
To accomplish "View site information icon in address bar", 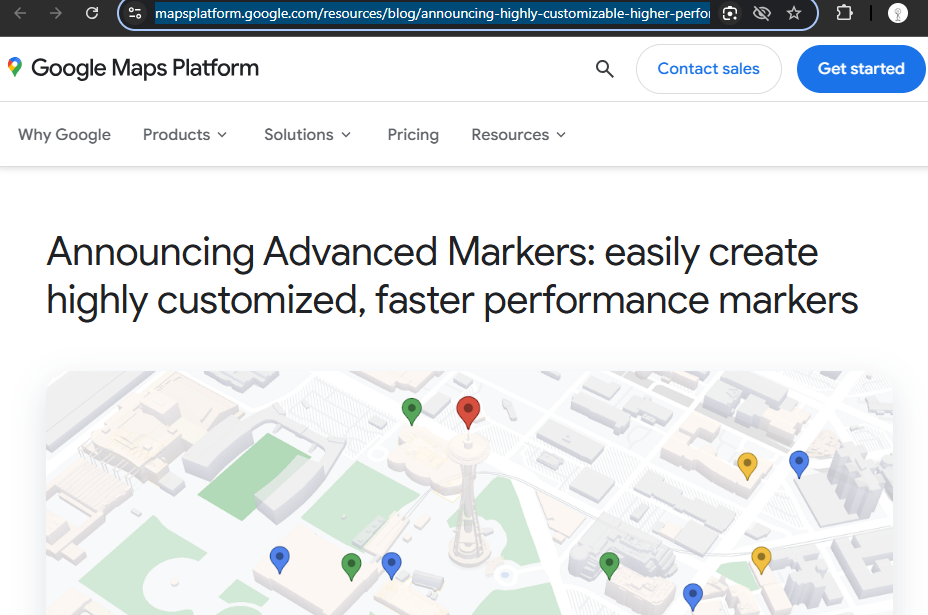I will pyautogui.click(x=135, y=13).
